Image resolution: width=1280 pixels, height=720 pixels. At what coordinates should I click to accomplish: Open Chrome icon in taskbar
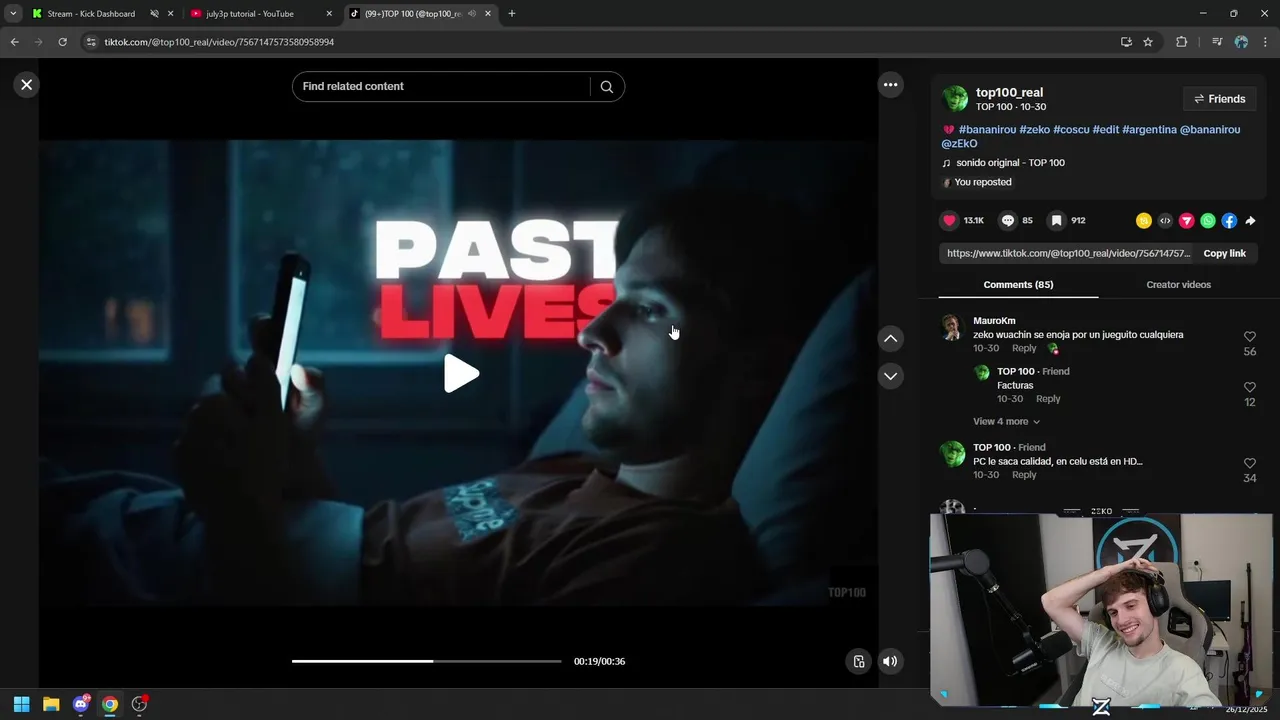tap(110, 704)
